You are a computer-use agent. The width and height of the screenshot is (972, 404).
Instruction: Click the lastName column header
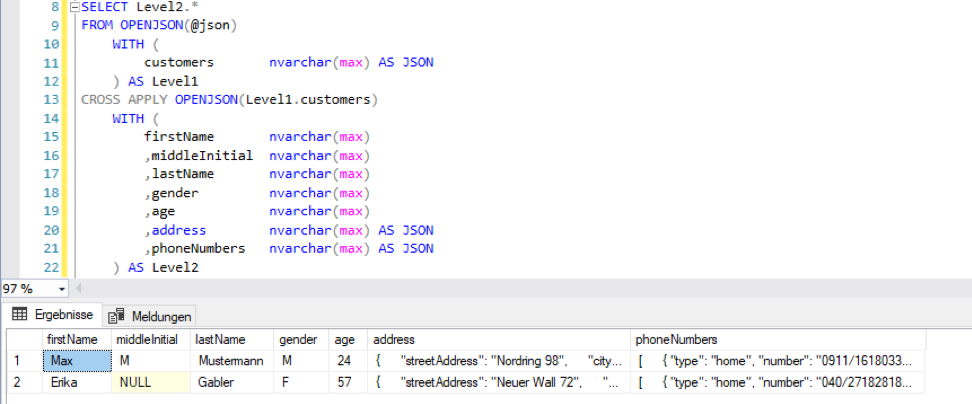click(220, 340)
